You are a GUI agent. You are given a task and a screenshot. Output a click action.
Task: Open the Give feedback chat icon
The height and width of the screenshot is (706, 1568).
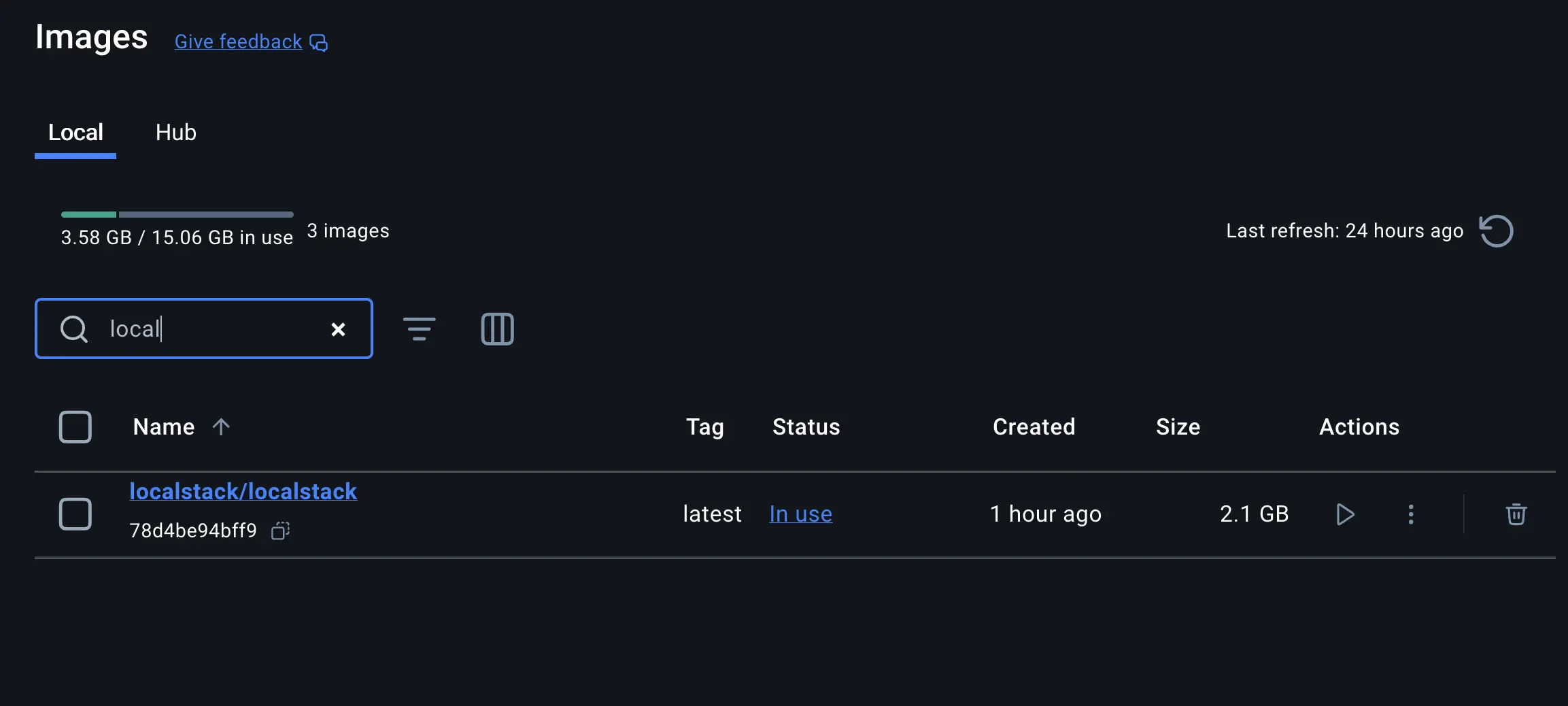(318, 42)
